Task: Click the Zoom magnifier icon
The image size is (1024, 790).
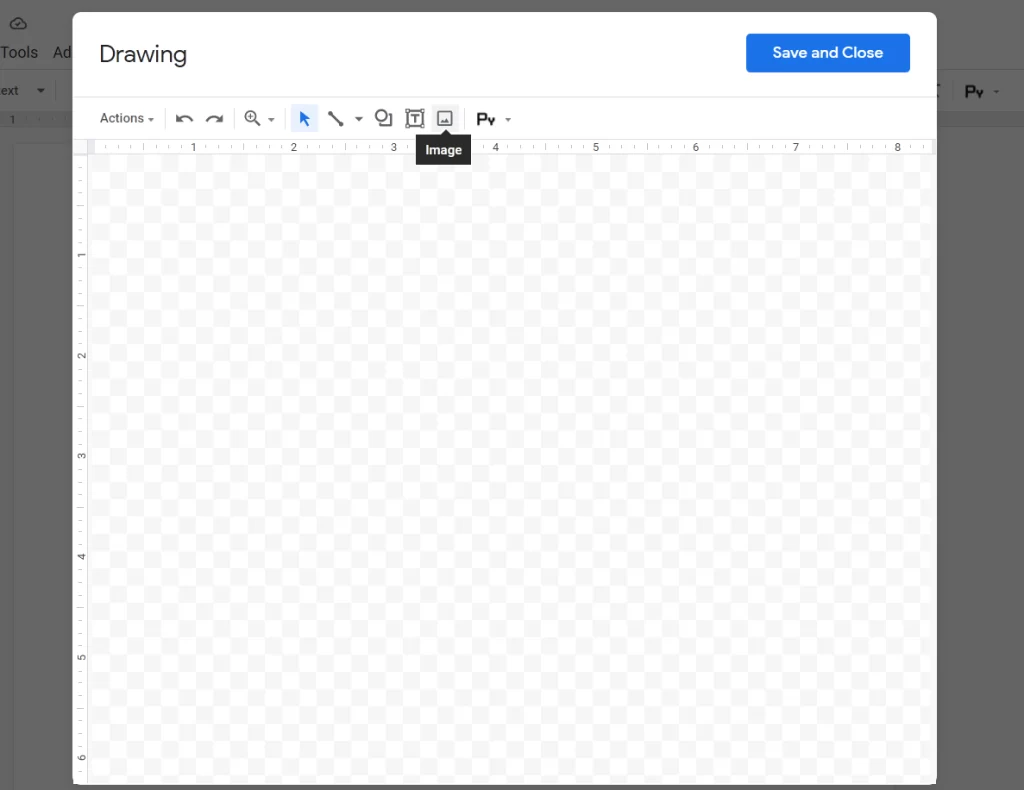Action: (x=252, y=118)
